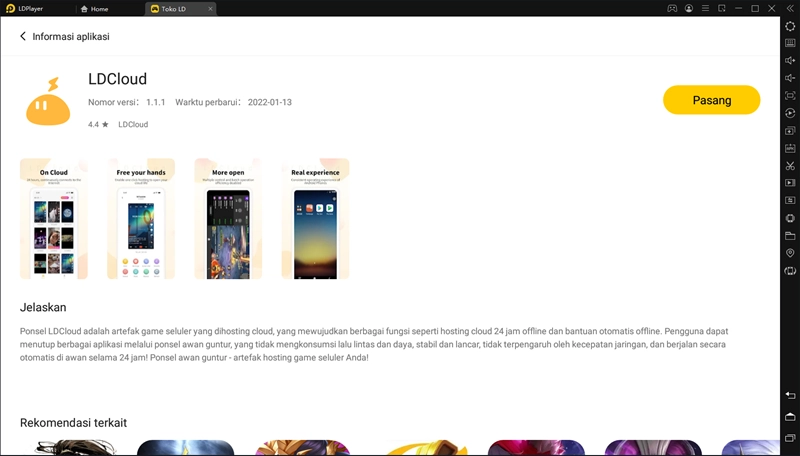
Task: Close the Toko LD tab
Action: pos(210,9)
